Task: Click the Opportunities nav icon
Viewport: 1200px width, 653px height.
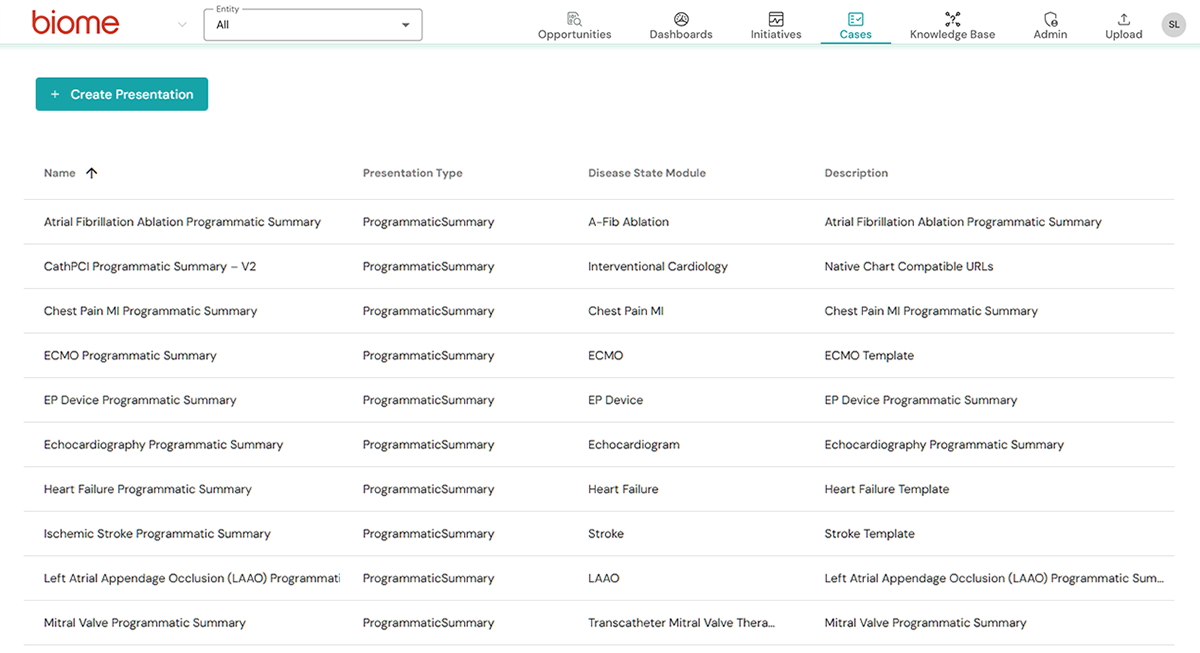Action: point(574,19)
